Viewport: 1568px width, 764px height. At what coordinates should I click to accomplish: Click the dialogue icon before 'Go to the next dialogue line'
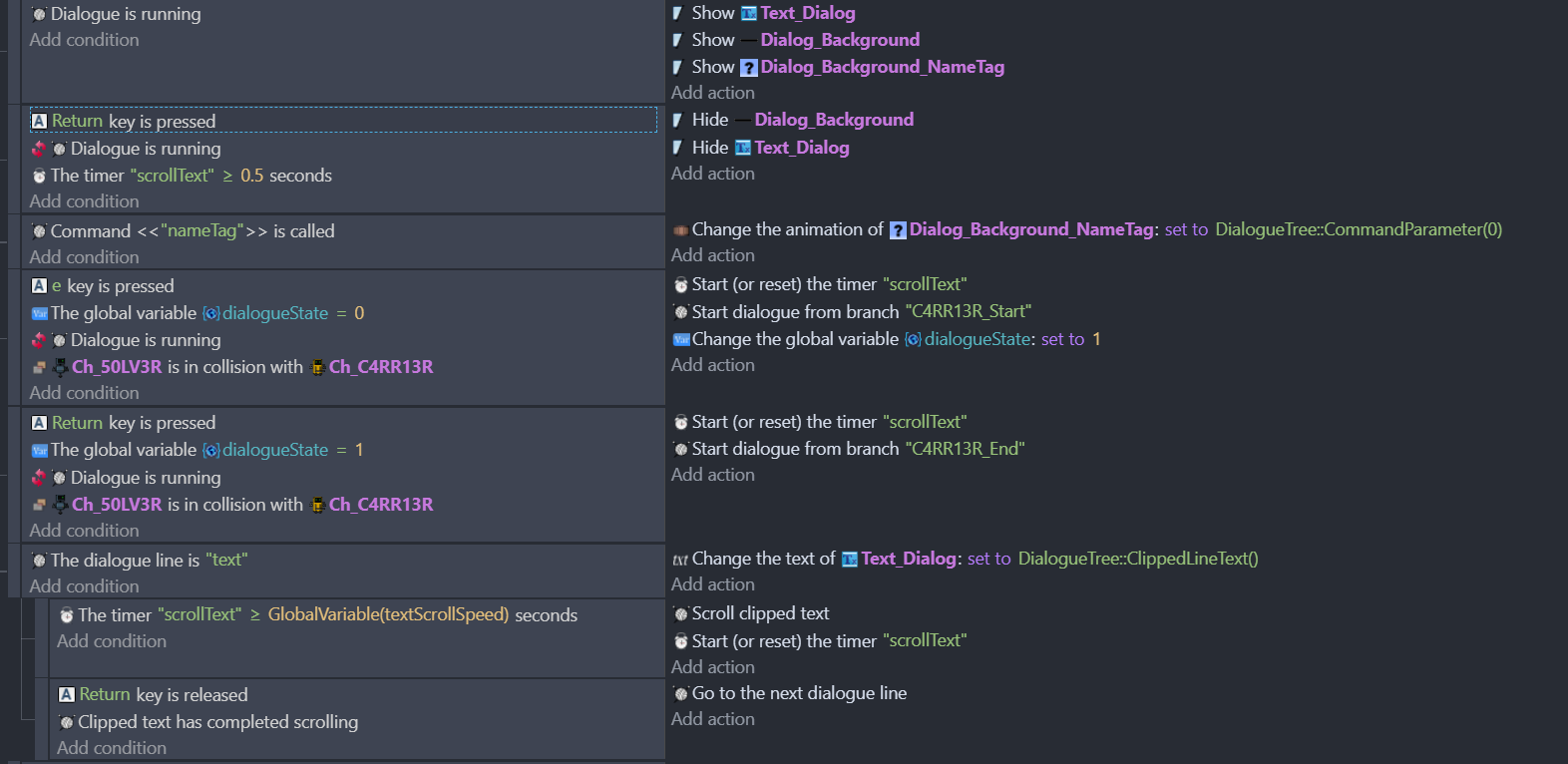coord(680,694)
